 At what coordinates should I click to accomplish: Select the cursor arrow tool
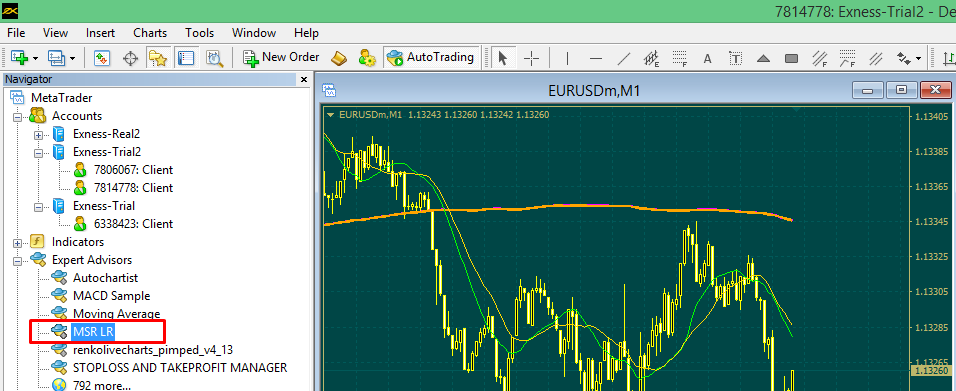503,58
